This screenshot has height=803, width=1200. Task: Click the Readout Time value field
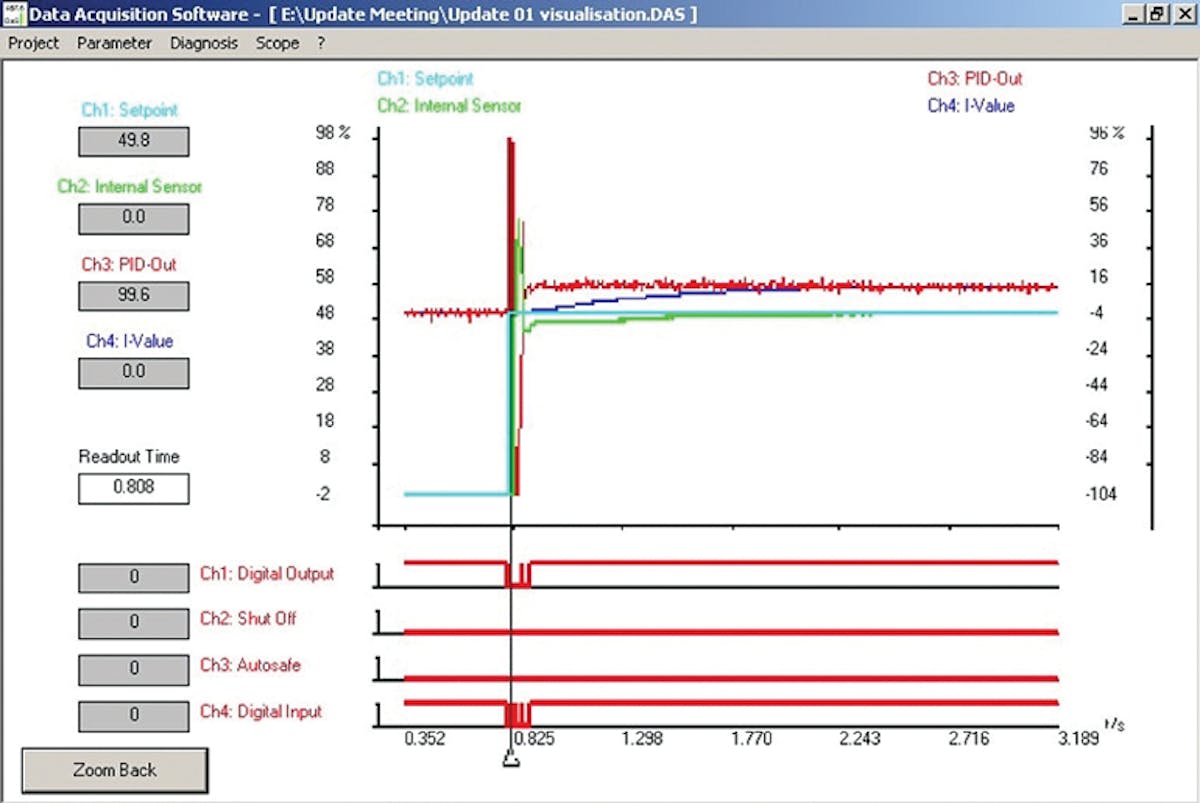[x=133, y=489]
